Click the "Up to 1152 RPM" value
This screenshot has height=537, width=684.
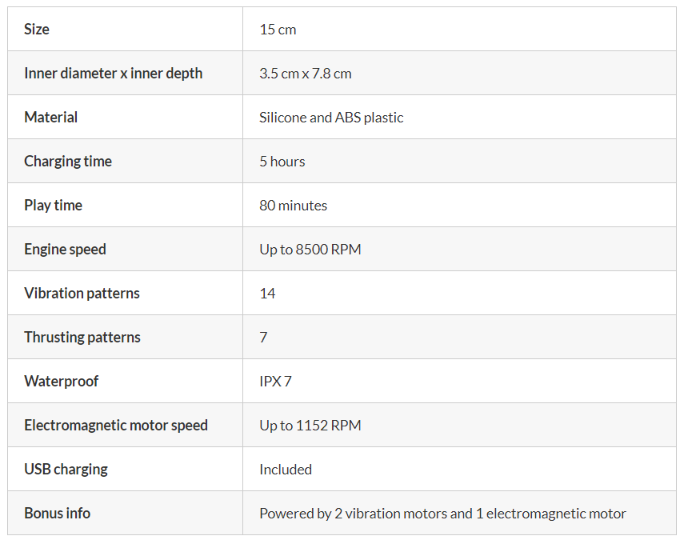[310, 425]
